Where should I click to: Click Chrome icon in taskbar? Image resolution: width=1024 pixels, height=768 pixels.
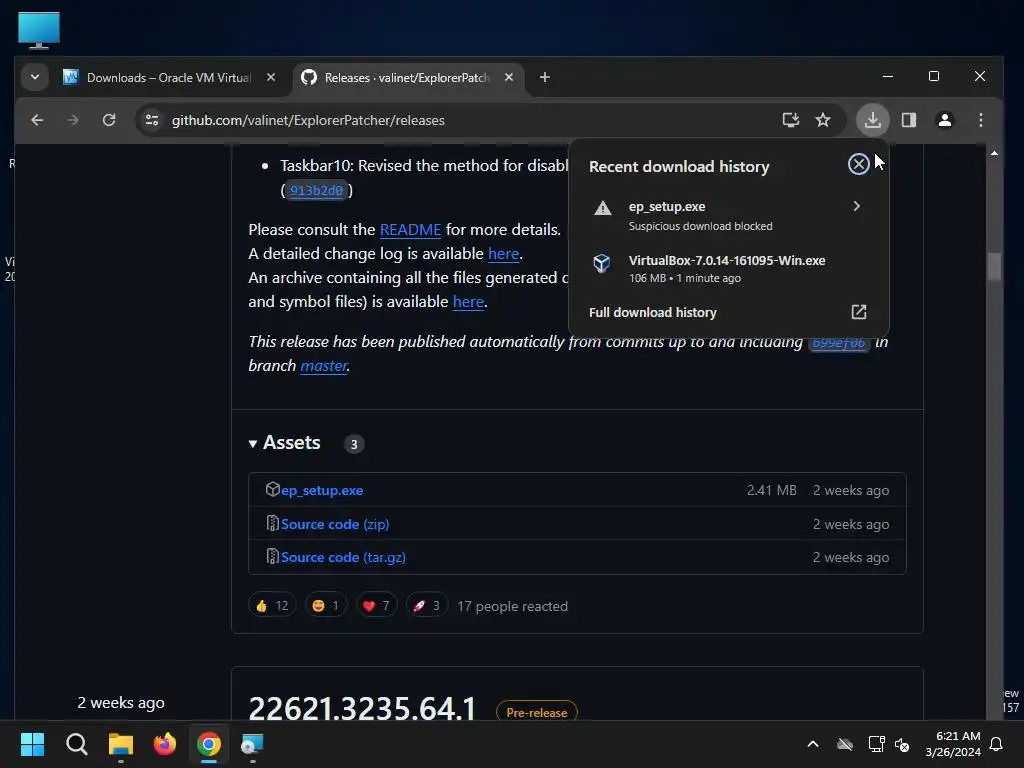coord(209,744)
